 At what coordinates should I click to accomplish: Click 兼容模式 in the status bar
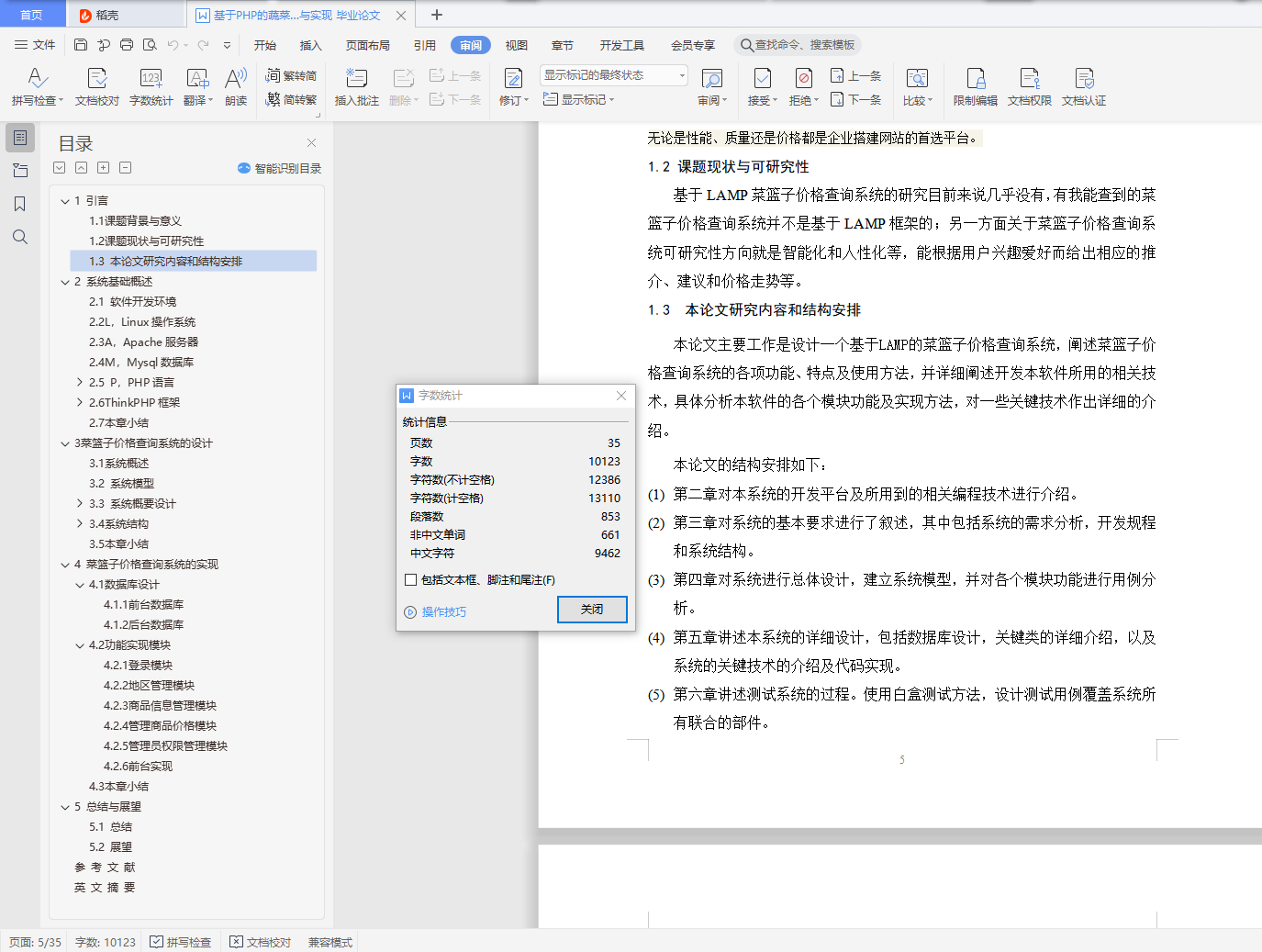tap(330, 942)
